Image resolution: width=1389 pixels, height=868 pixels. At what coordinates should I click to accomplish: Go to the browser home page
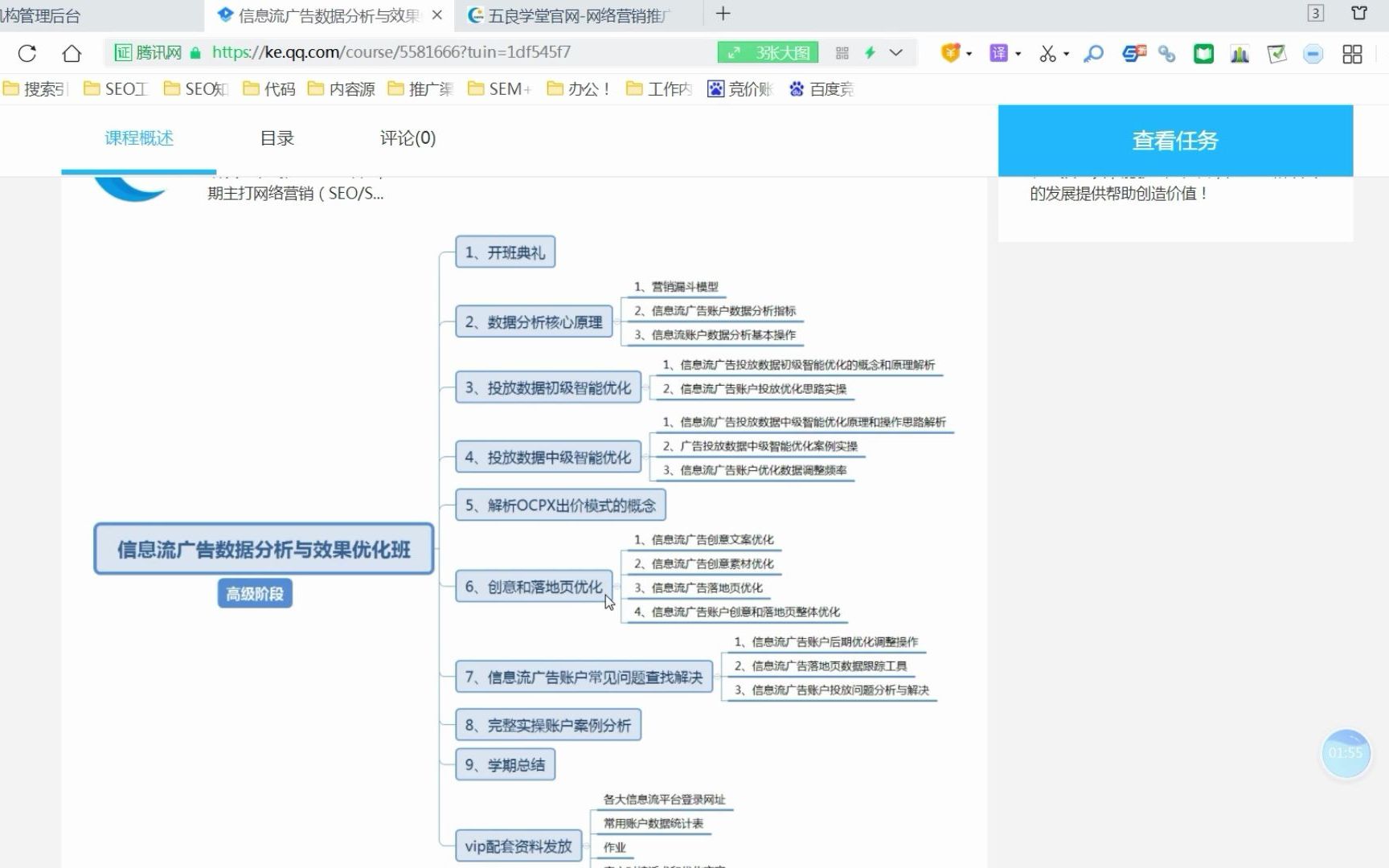click(72, 53)
